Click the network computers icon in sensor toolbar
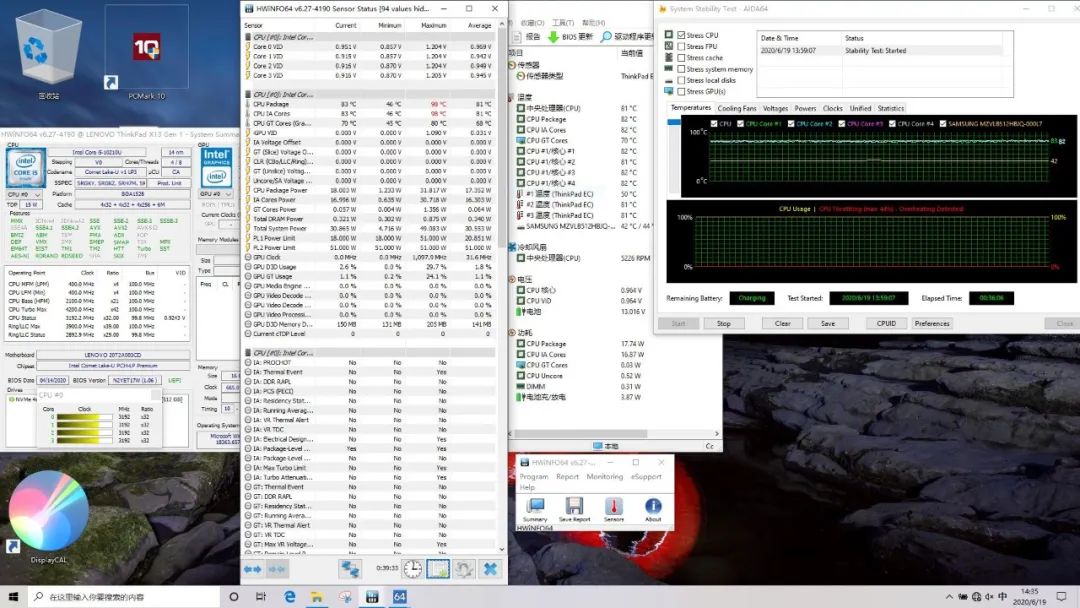This screenshot has width=1080, height=608. (x=349, y=569)
